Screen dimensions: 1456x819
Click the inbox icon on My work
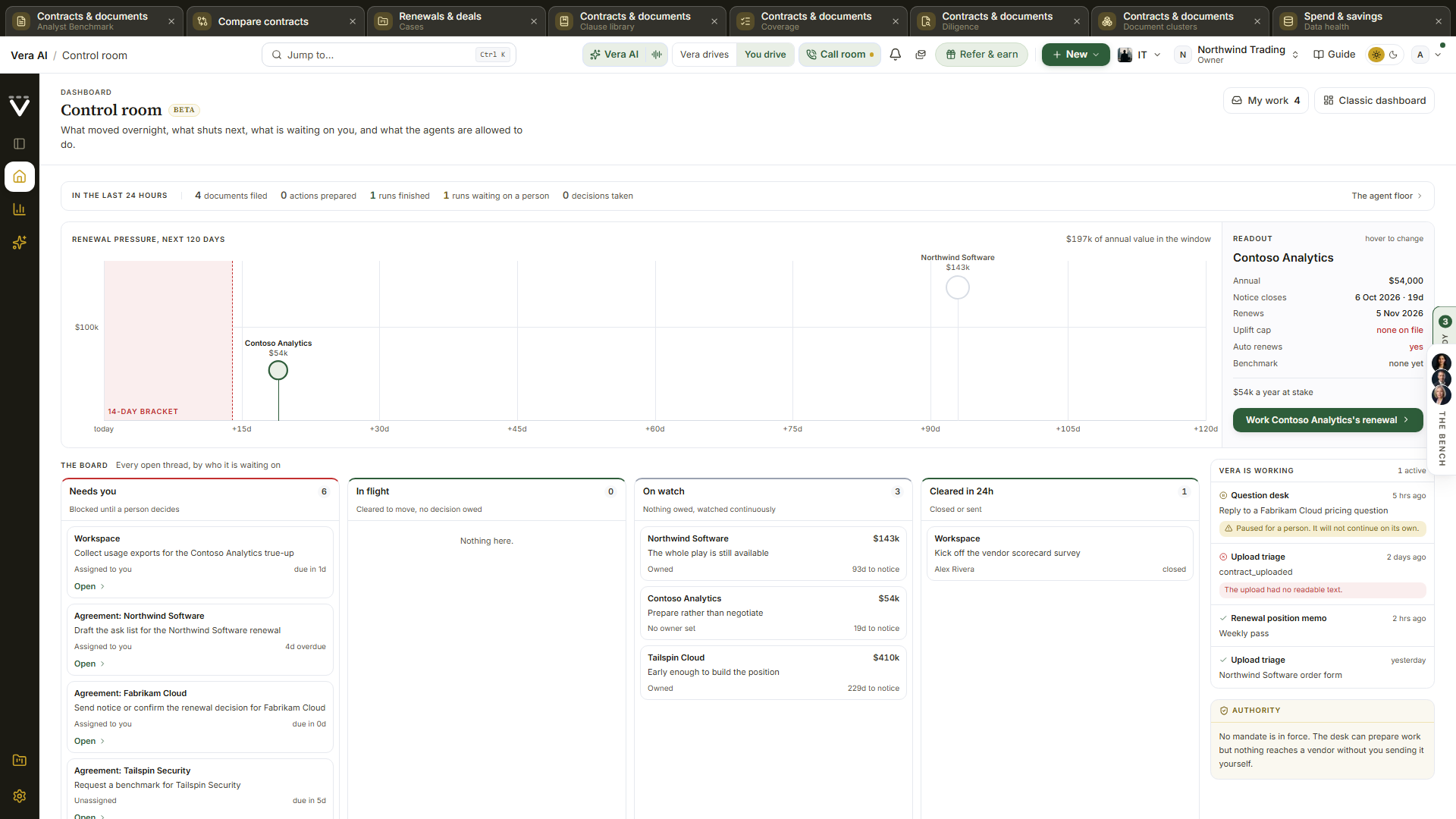pos(1237,100)
